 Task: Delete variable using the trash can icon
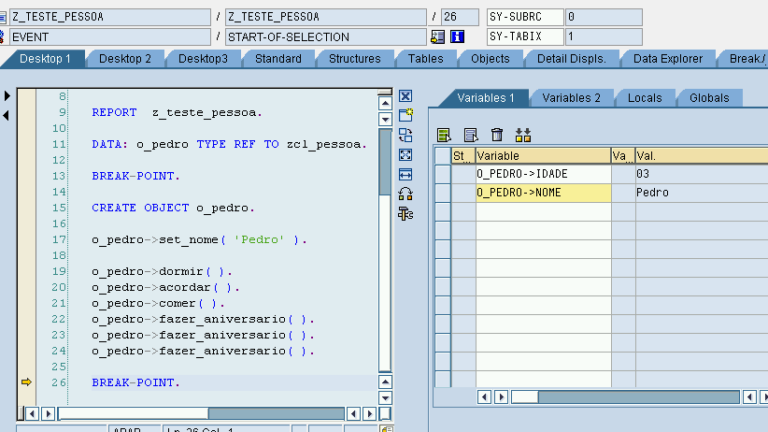(x=497, y=135)
